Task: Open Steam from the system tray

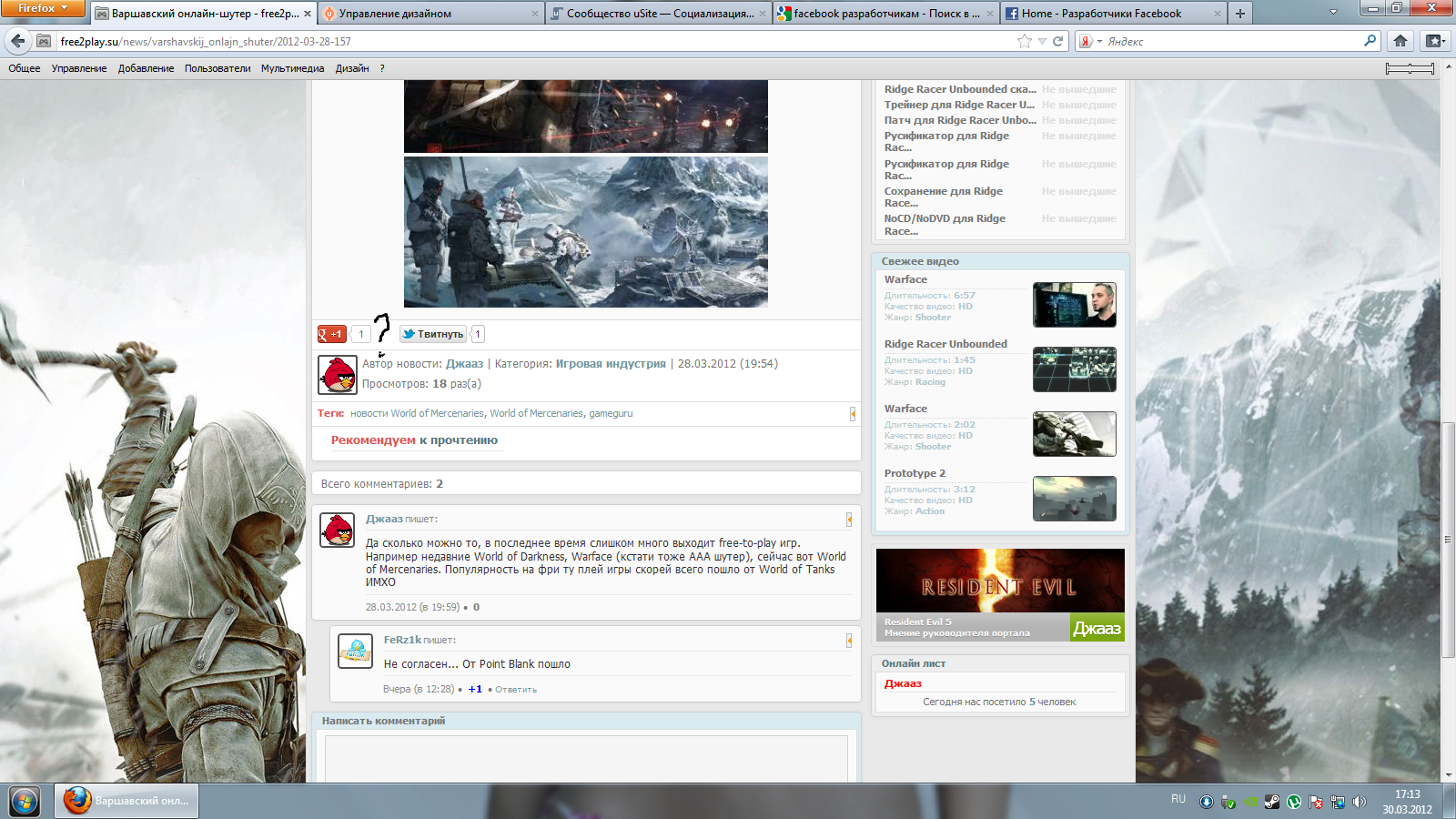Action: click(1272, 802)
